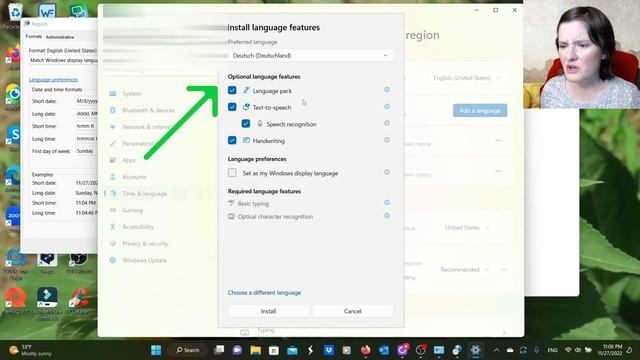Open the United States country dropdown
Image resolution: width=640 pixels, height=360 pixels.
pyautogui.click(x=467, y=227)
